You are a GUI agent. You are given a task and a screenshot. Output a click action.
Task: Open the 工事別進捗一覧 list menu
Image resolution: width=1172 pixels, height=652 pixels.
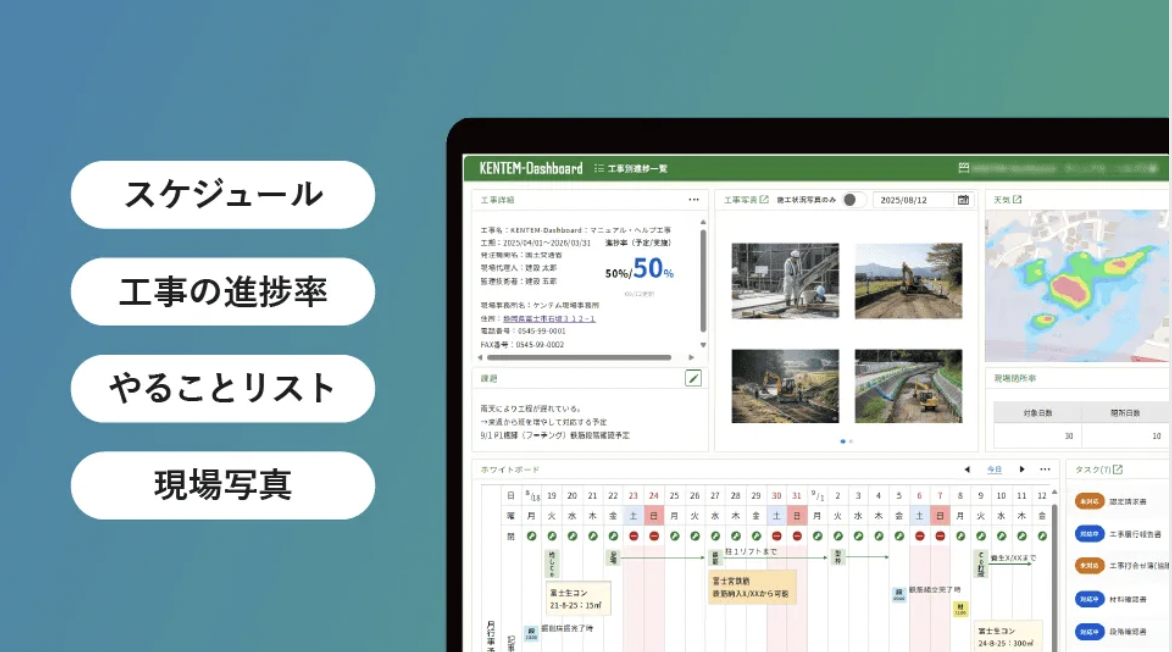[630, 168]
